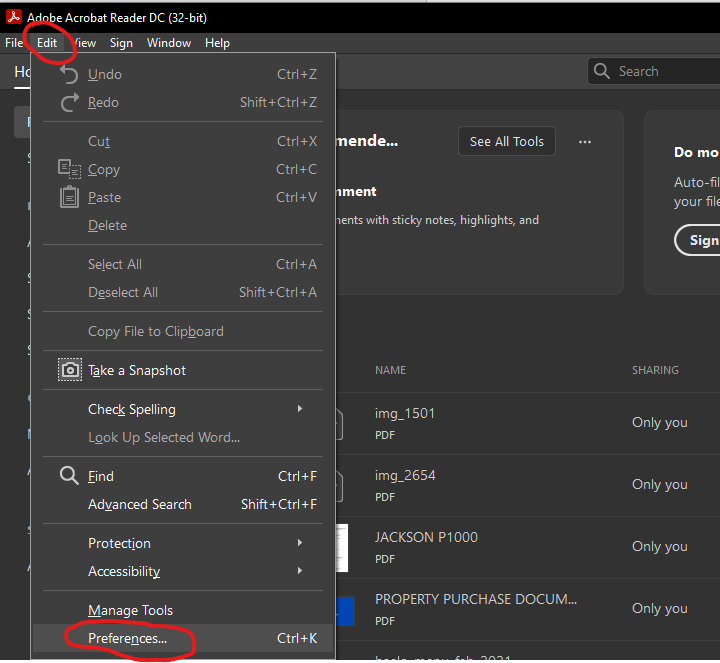Open the PROPERTY PURCHASE DOCUM... file

pos(476,599)
